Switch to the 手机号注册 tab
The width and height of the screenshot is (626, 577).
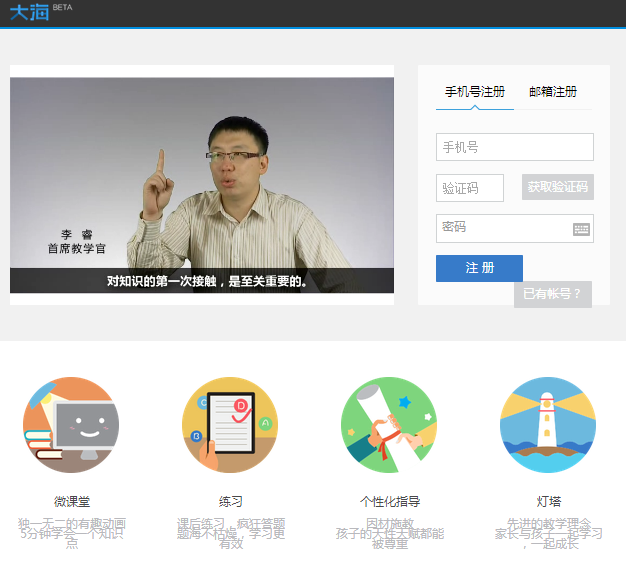click(475, 91)
